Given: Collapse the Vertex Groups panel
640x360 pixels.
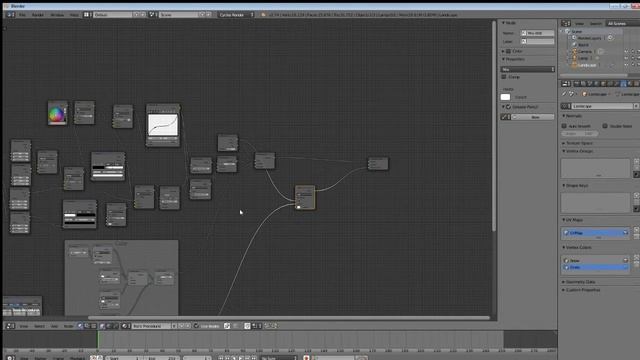Looking at the screenshot, I should (x=577, y=151).
